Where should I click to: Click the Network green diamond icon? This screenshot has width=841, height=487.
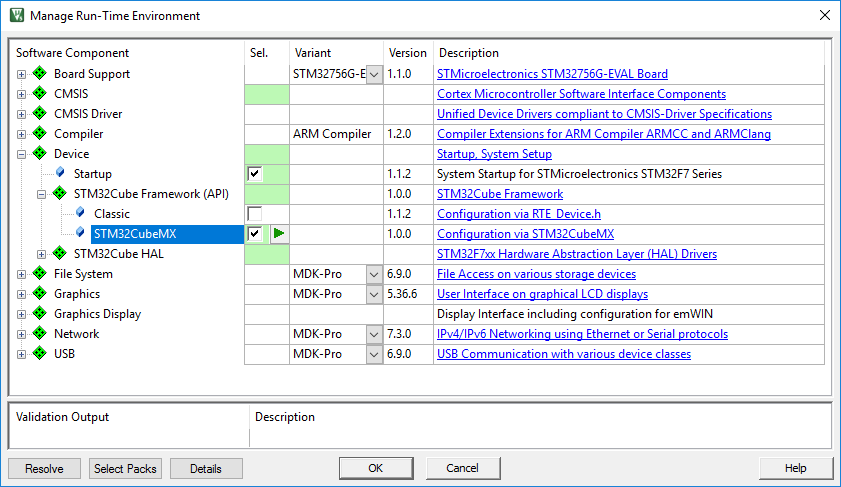coord(40,333)
